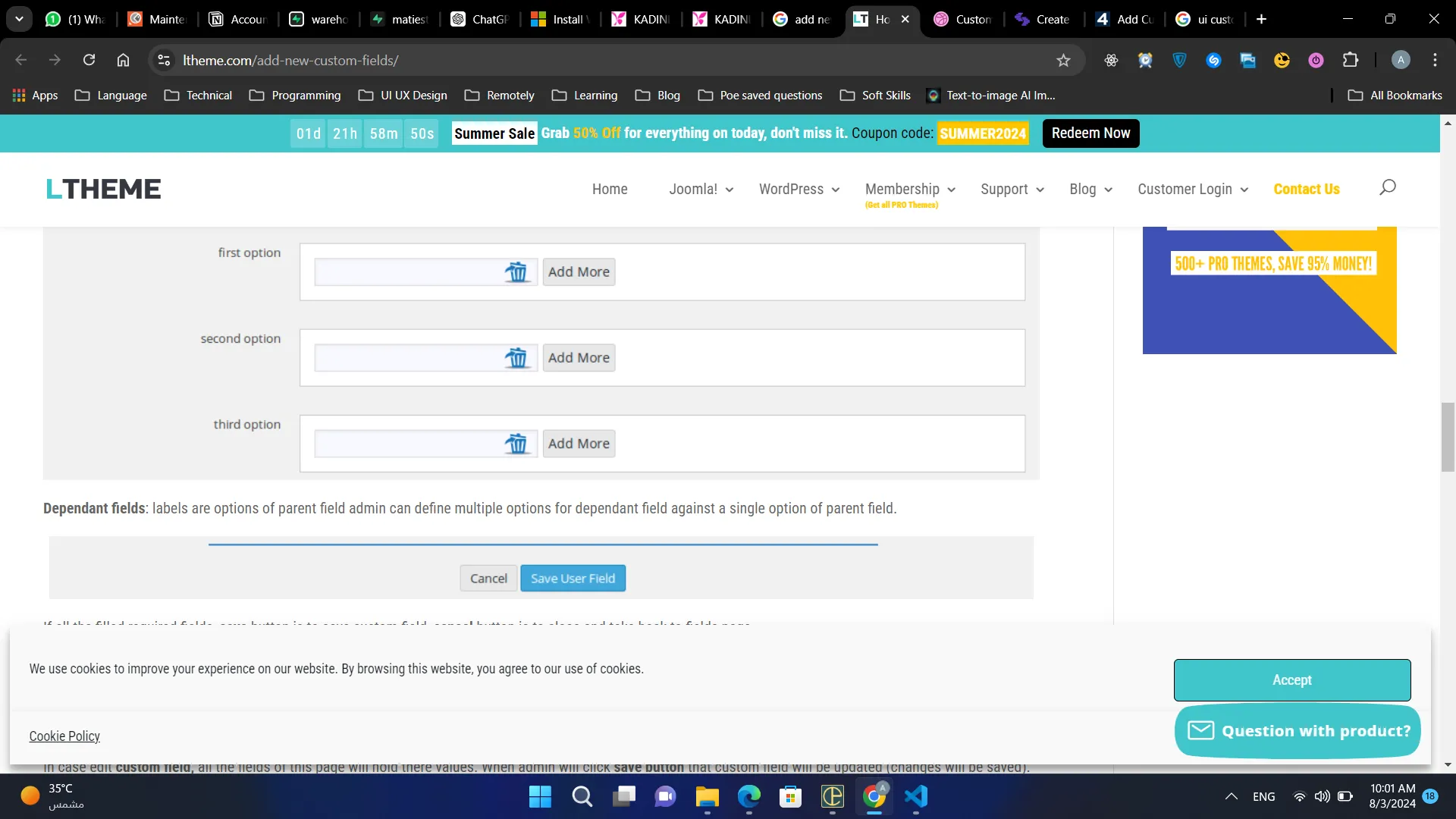Open Visual Studio Code from the taskbar
1456x819 pixels.
coord(916,796)
